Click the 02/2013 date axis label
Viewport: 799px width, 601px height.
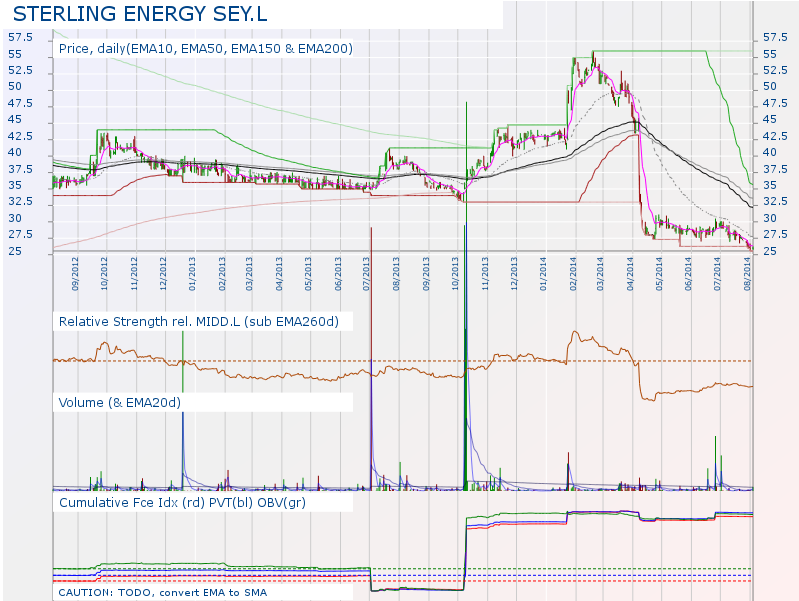(222, 274)
